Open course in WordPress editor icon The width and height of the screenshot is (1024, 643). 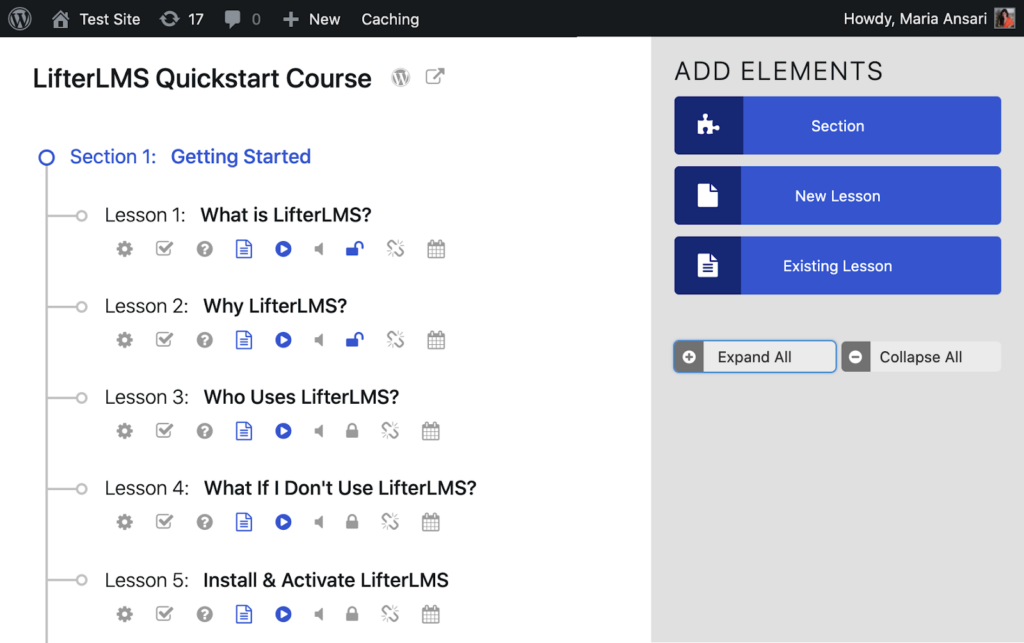click(x=401, y=77)
